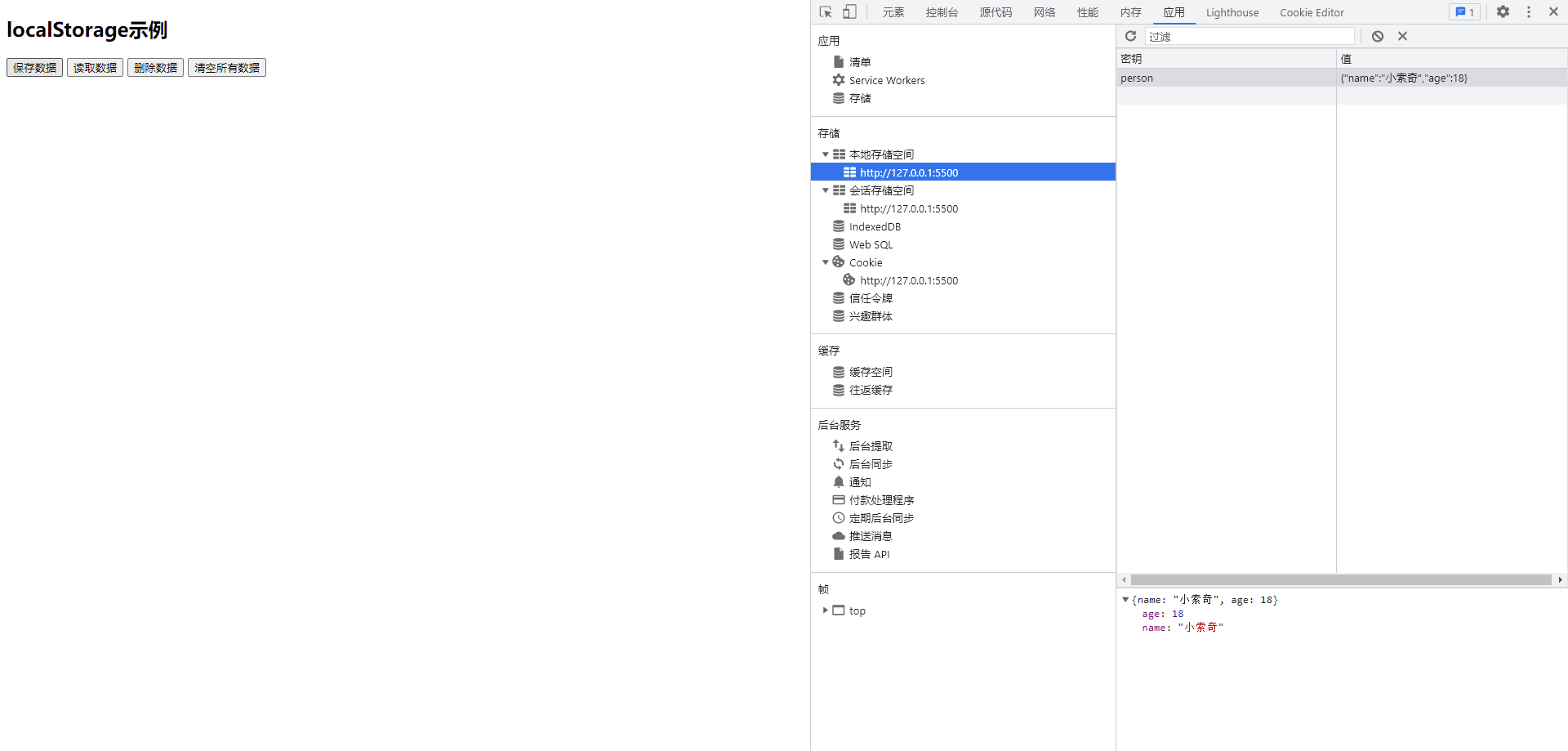This screenshot has height=751, width=1568.
Task: Switch to the 元素 tab
Action: pos(893,12)
